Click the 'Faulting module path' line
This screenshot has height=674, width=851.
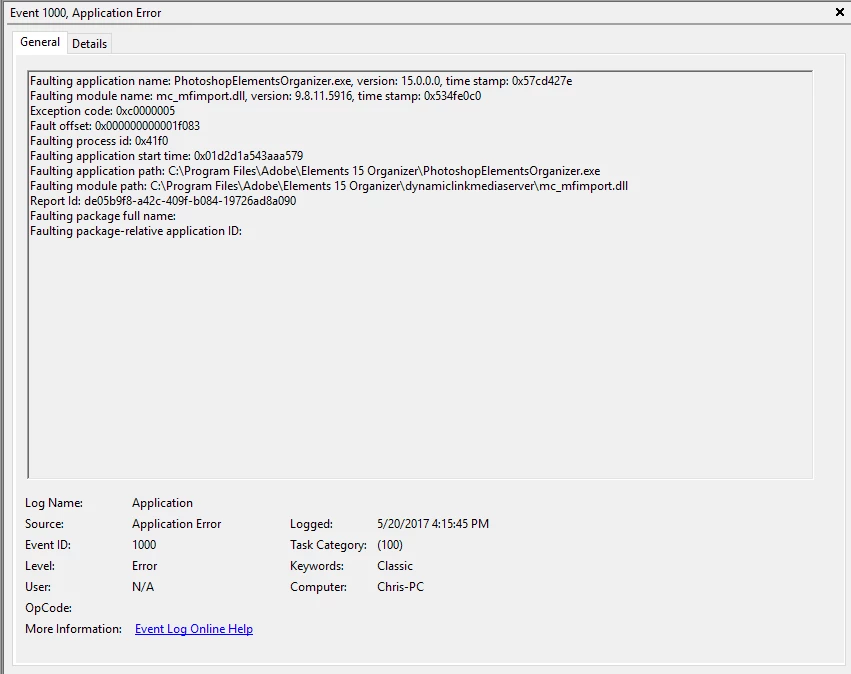pyautogui.click(x=328, y=186)
